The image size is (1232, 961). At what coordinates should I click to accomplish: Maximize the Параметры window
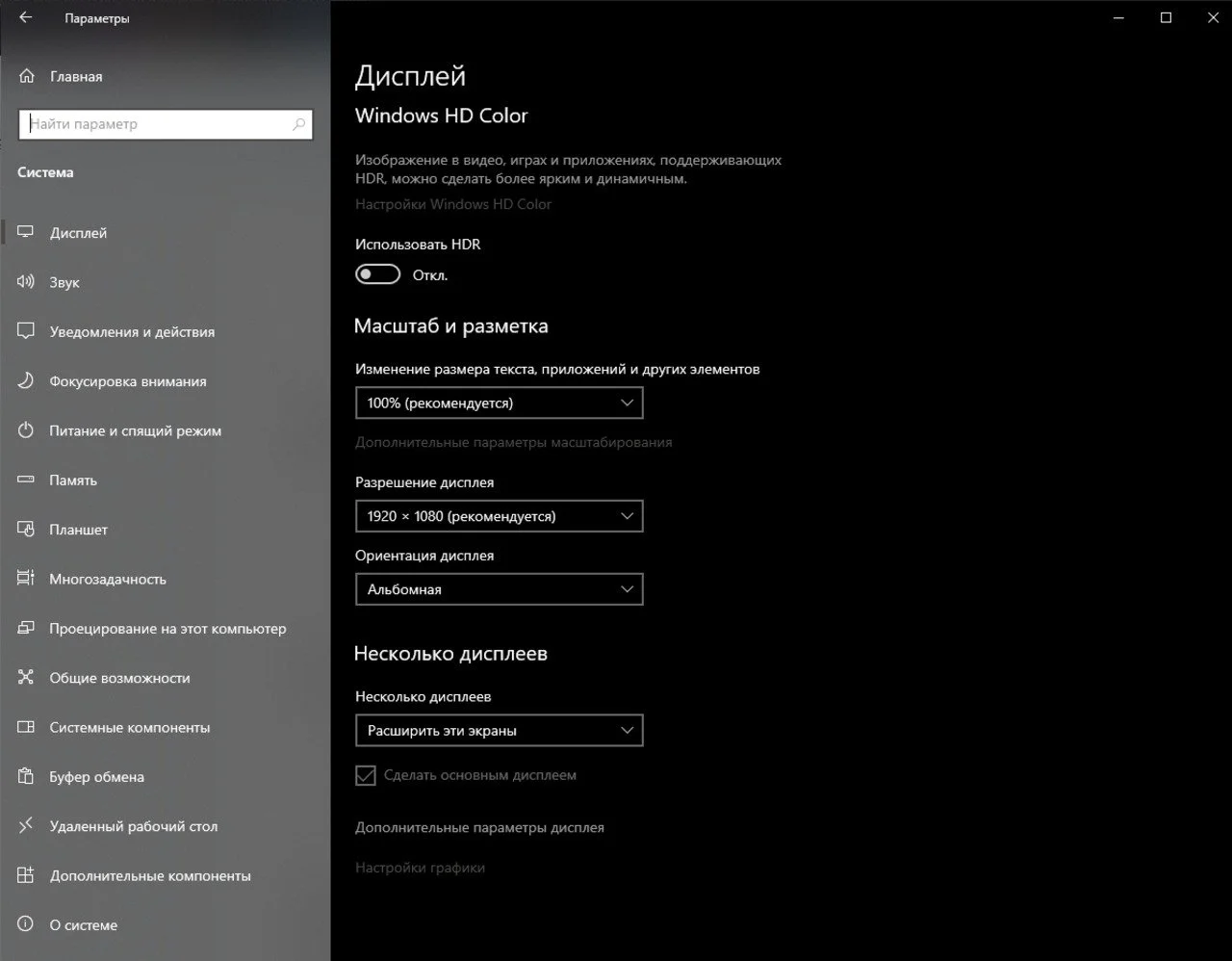[1166, 17]
